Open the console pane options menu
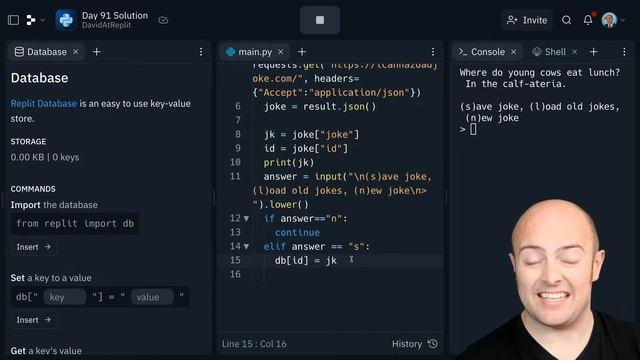Screen dimensions: 640x360 [624, 52]
